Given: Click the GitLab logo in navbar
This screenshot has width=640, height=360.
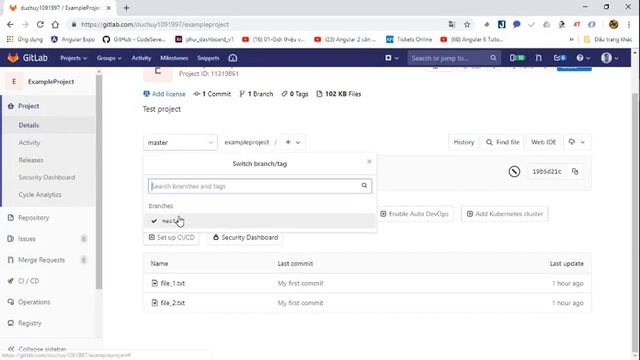Looking at the screenshot, I should coord(27,58).
